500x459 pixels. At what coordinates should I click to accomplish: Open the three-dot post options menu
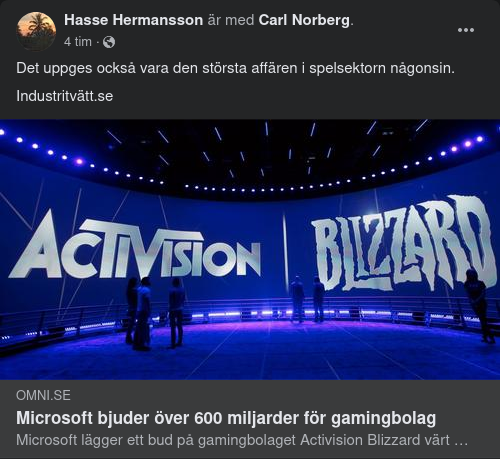[466, 30]
